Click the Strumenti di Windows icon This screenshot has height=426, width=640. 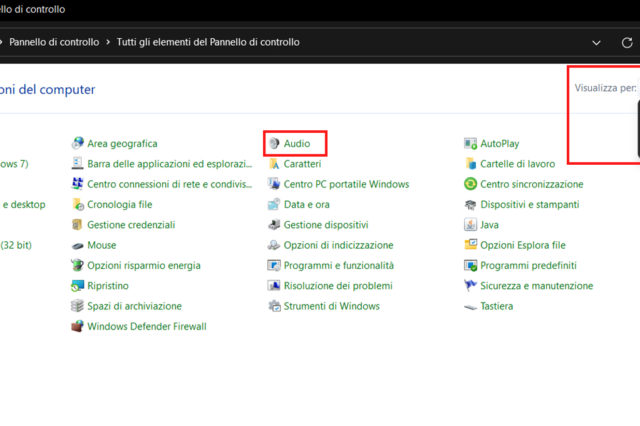click(274, 306)
